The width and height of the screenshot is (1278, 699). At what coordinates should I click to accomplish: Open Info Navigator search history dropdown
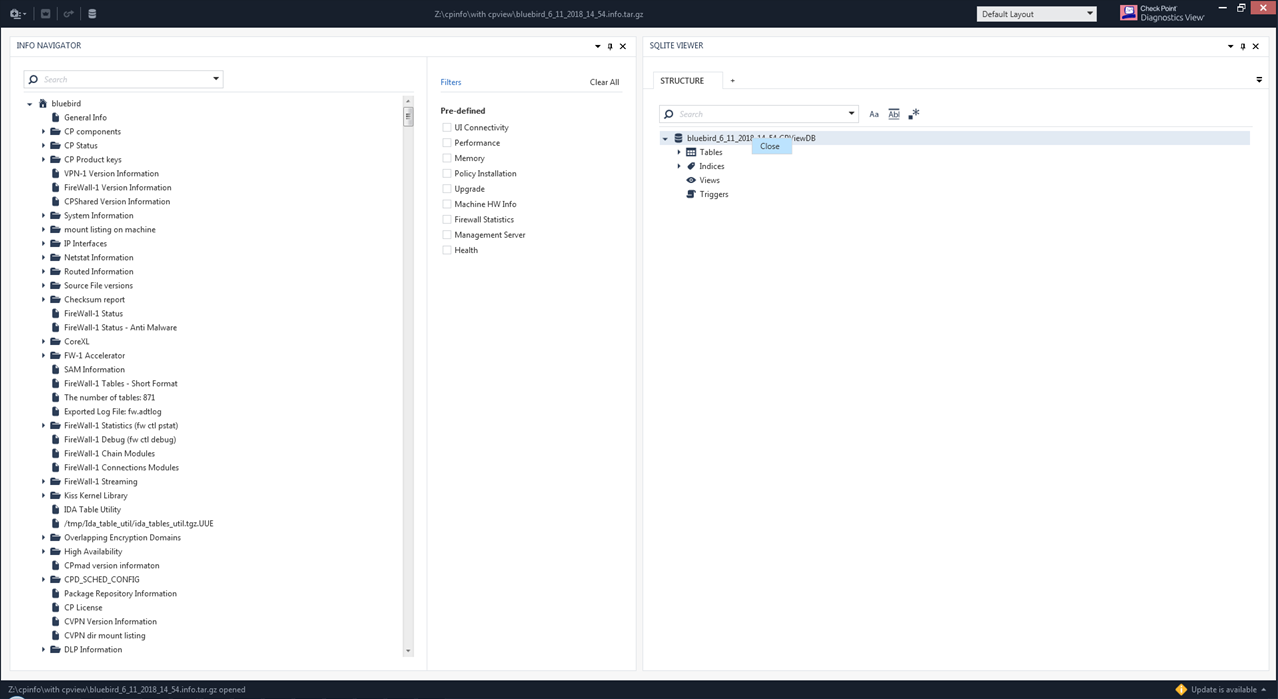[x=216, y=79]
